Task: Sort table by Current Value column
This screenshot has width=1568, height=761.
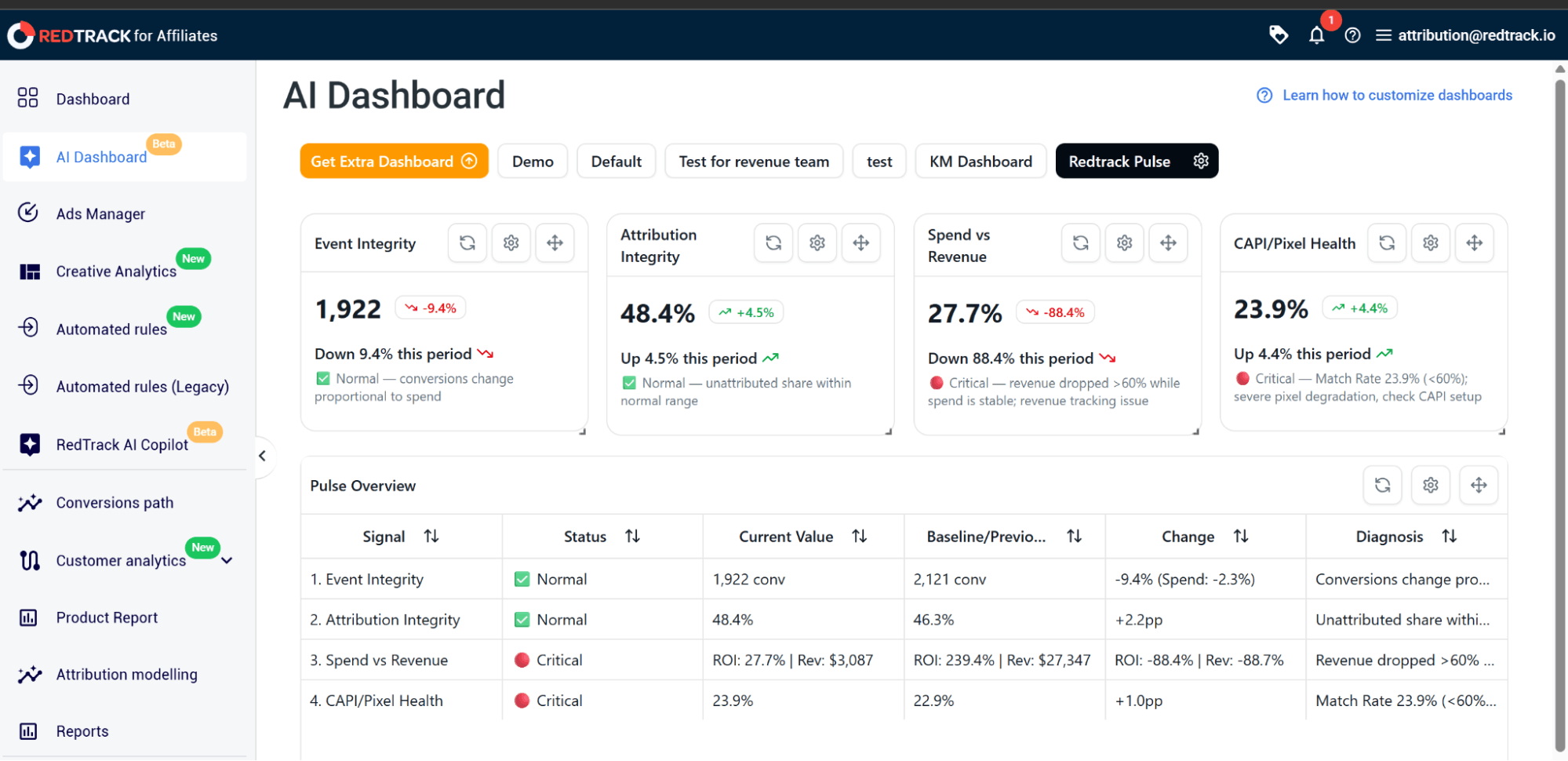Action: click(860, 537)
